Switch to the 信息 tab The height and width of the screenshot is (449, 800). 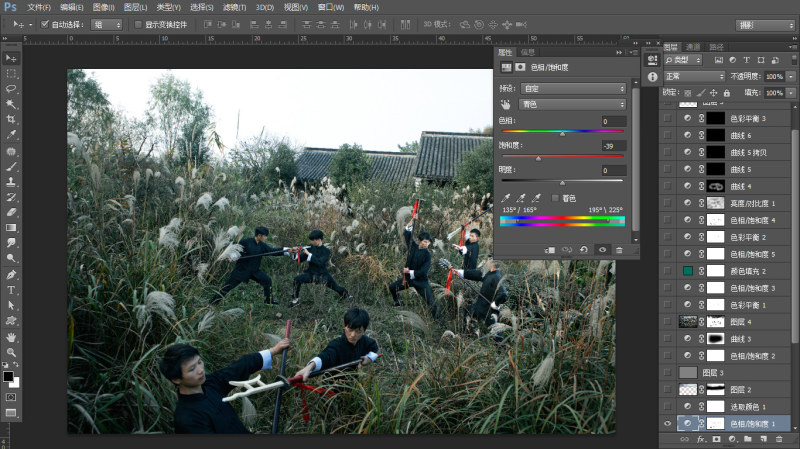point(528,52)
